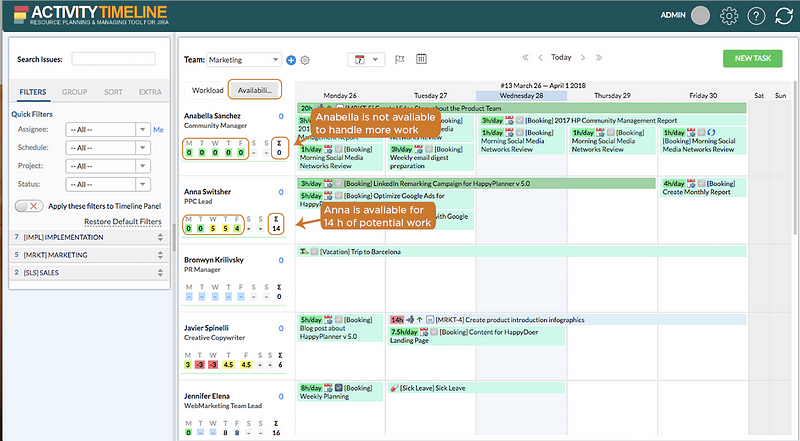Open the help question mark icon
Image resolution: width=800 pixels, height=441 pixels.
click(756, 16)
